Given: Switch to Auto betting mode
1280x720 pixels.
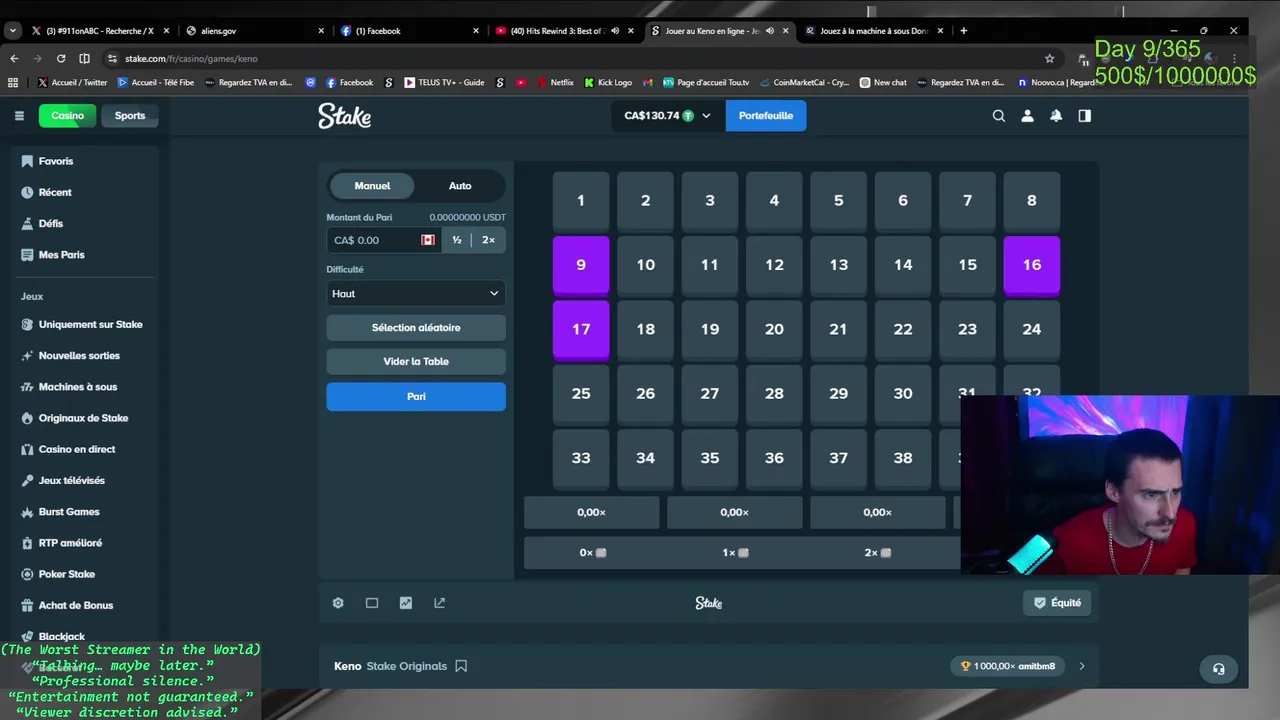Looking at the screenshot, I should [460, 186].
